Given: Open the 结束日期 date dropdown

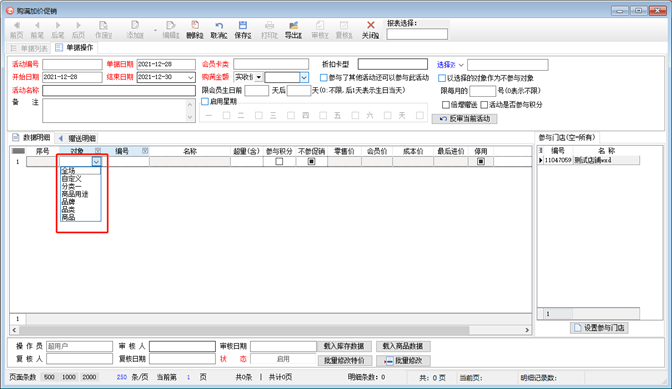Looking at the screenshot, I should click(190, 78).
